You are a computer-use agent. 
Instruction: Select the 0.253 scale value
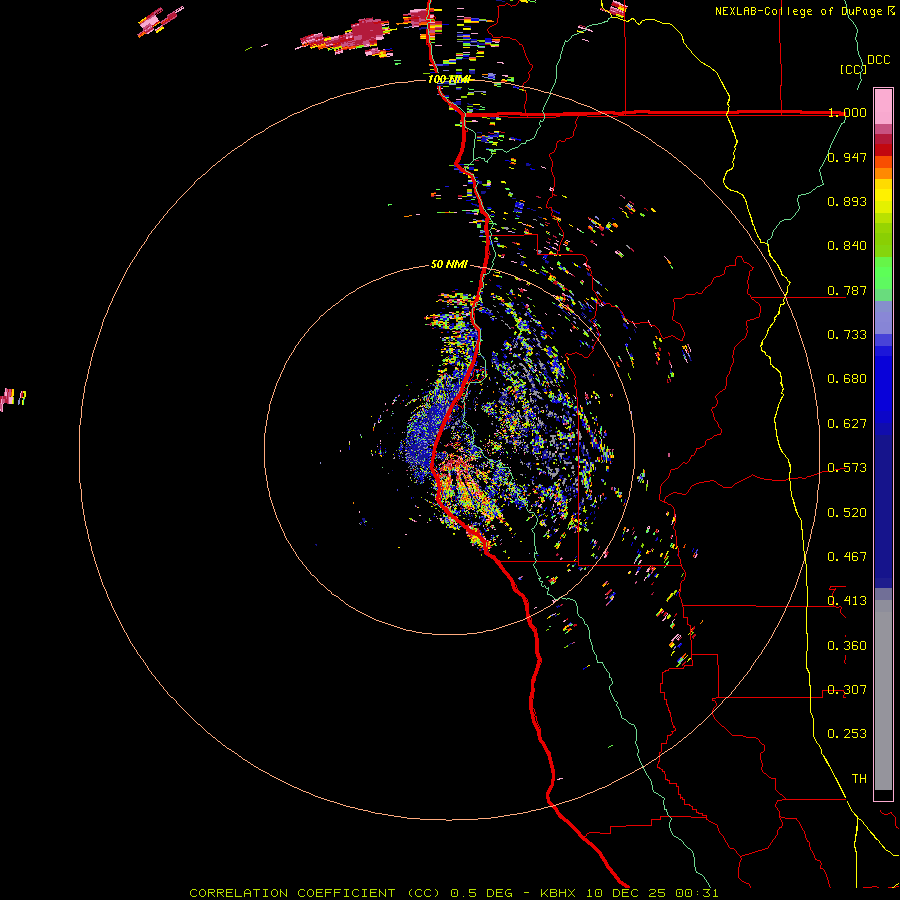(847, 734)
